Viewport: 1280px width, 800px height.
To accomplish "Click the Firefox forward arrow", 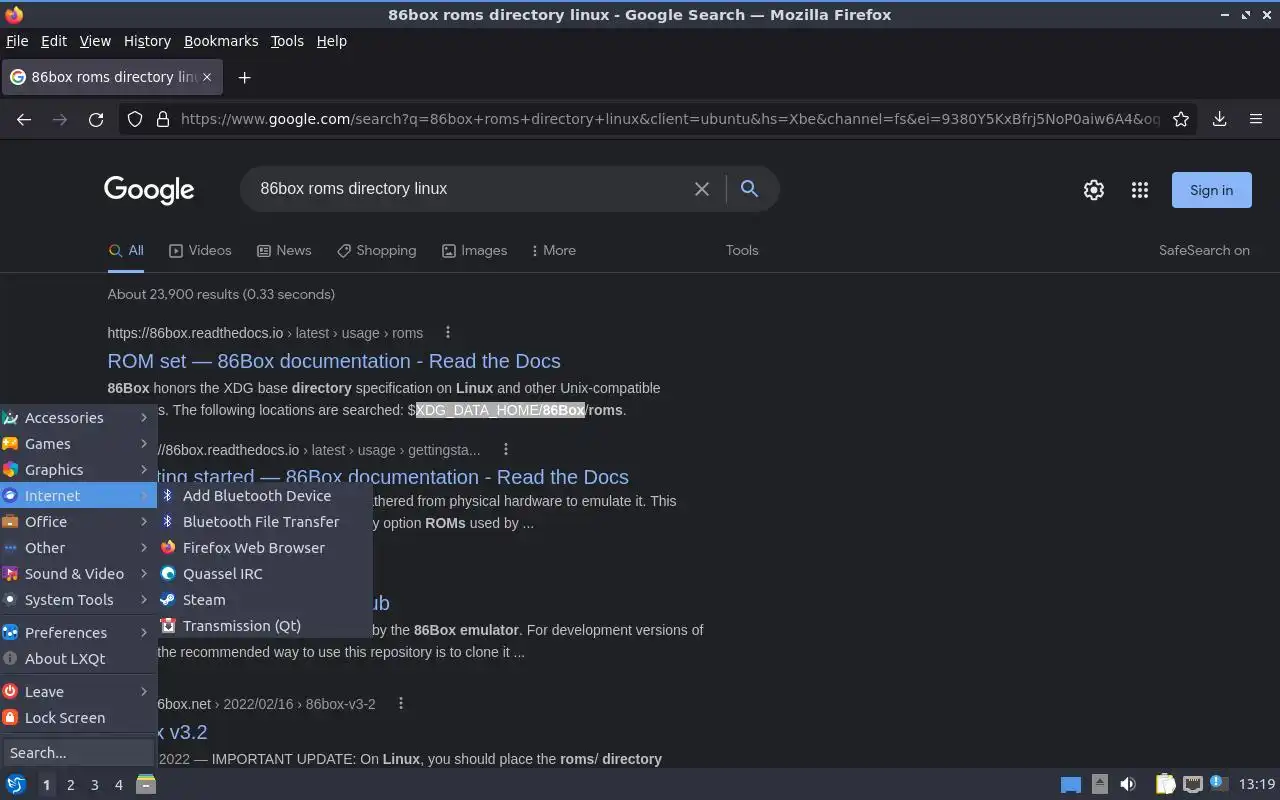I will [60, 119].
